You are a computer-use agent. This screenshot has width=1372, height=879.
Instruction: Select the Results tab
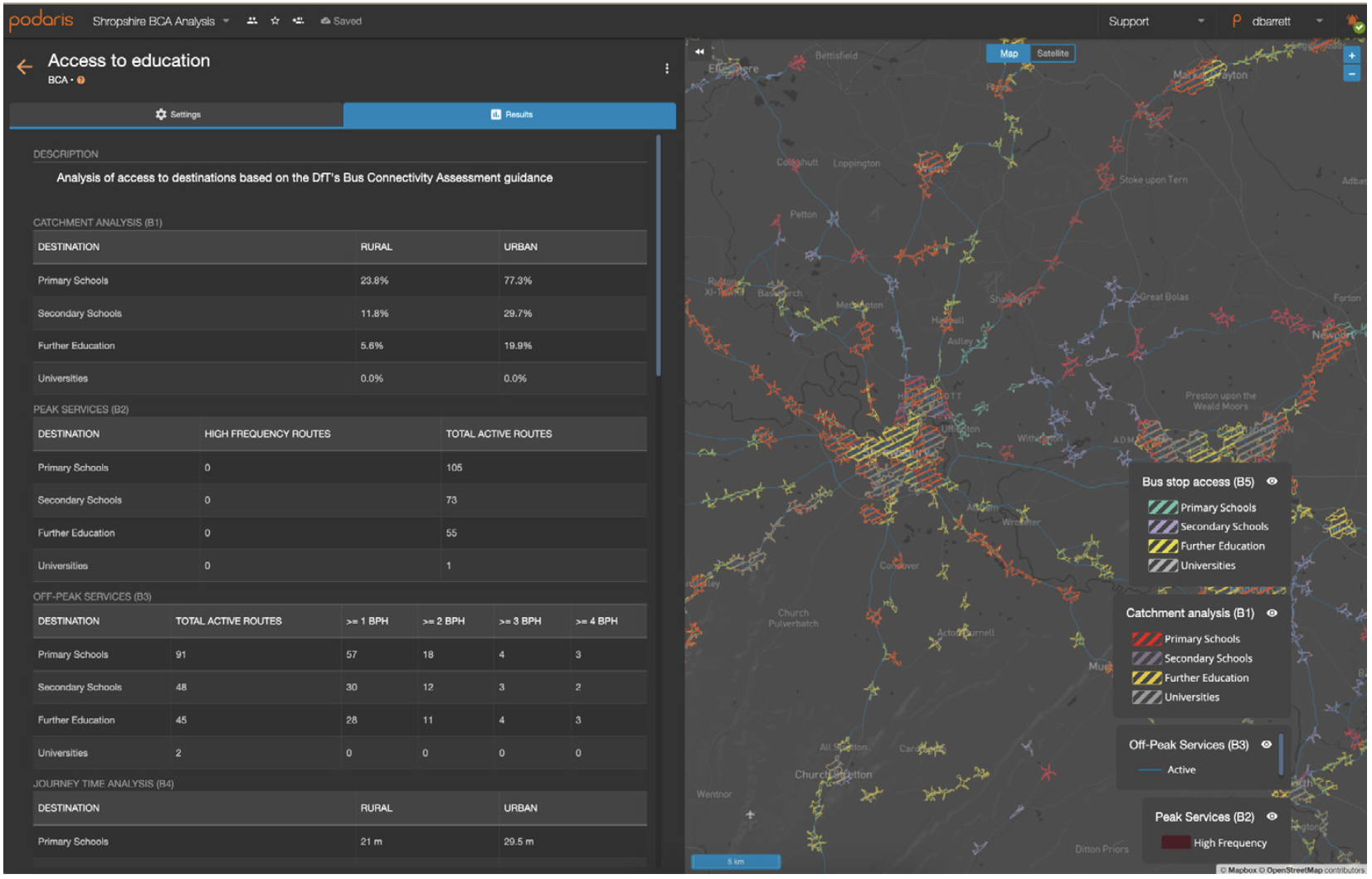(x=510, y=114)
